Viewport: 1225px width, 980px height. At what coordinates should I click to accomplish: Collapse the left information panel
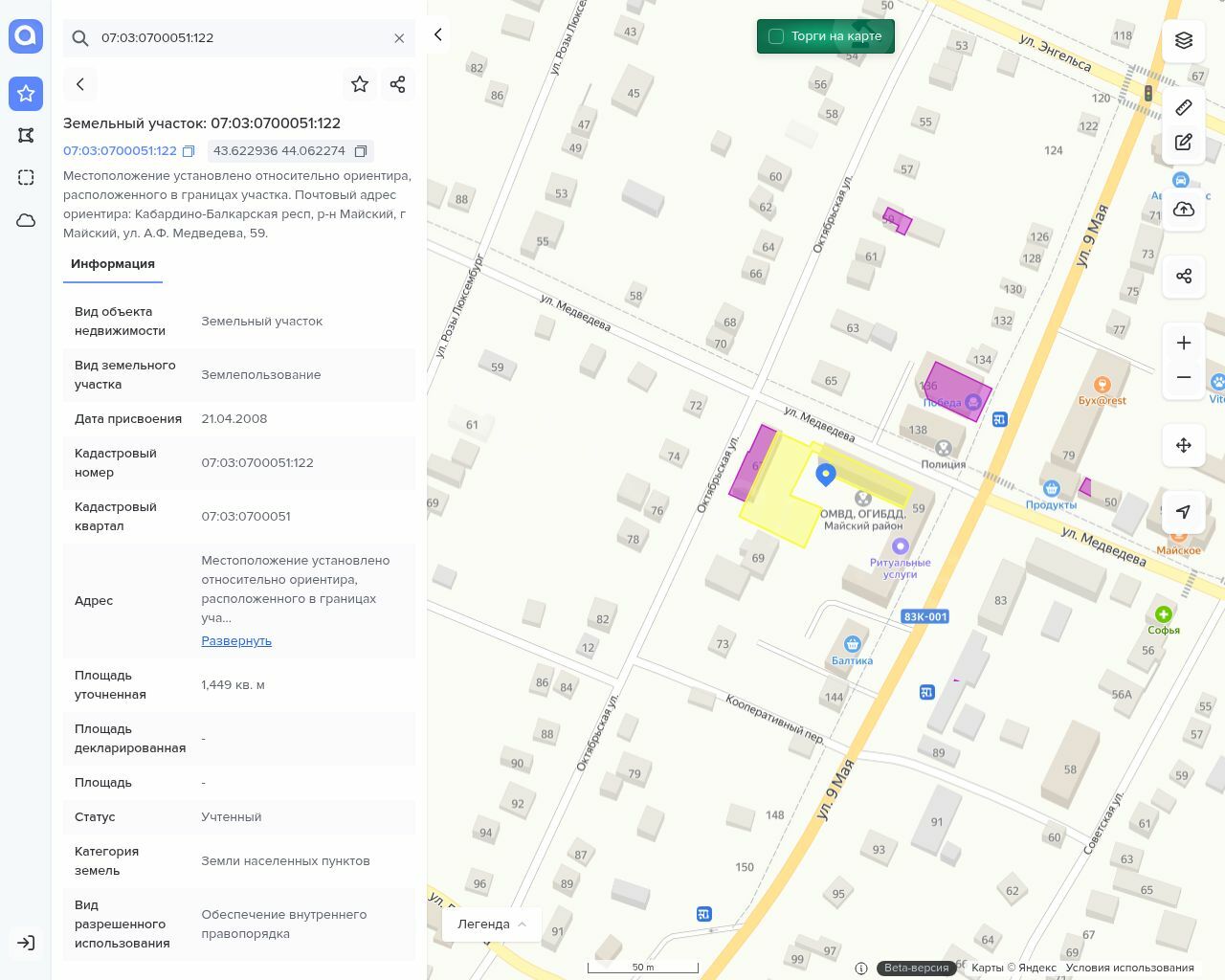(x=438, y=34)
